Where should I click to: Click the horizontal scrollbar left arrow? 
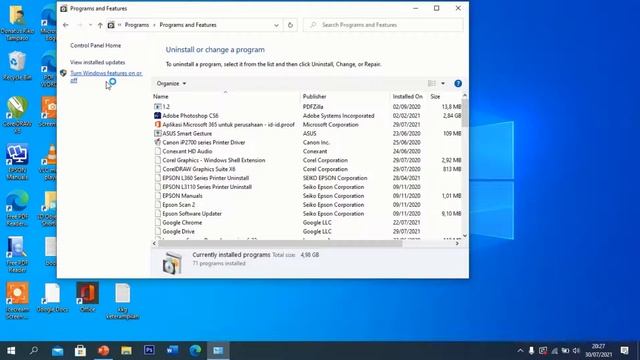[154, 243]
